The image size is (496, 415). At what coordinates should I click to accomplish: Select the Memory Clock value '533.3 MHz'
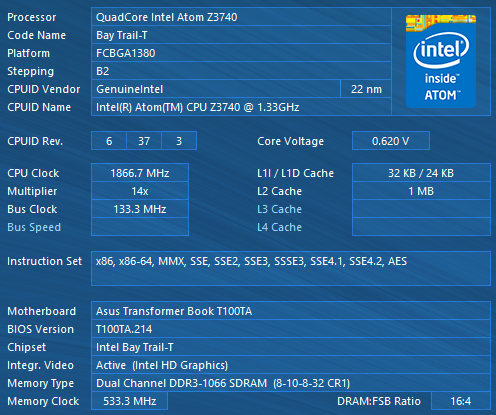(x=129, y=401)
